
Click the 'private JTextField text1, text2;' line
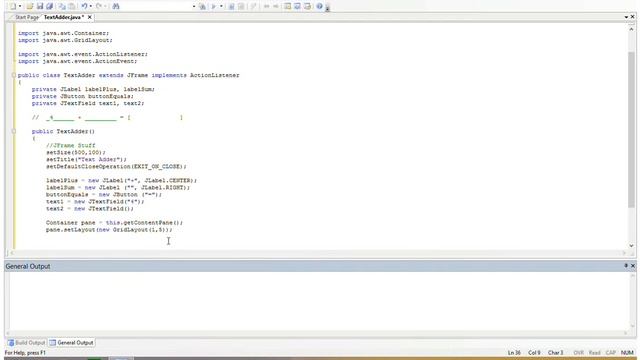(88, 103)
